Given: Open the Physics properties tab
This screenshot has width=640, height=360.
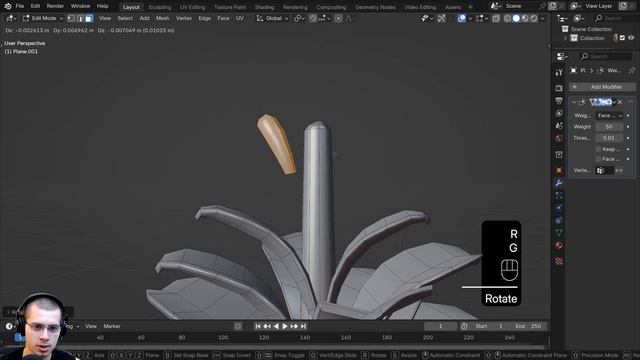Looking at the screenshot, I should [x=559, y=207].
